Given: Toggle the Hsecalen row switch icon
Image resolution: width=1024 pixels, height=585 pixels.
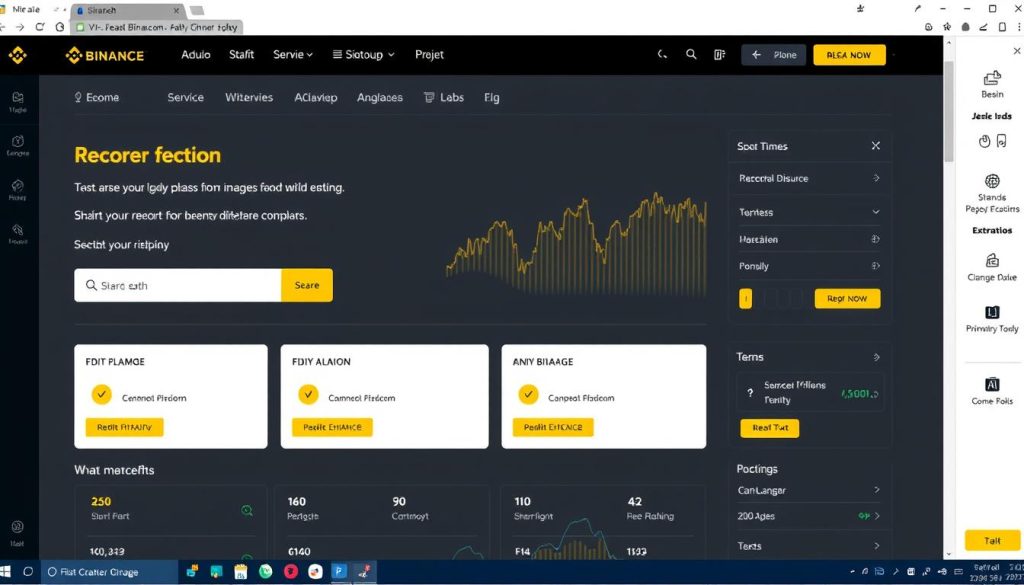Looking at the screenshot, I should pyautogui.click(x=876, y=239).
